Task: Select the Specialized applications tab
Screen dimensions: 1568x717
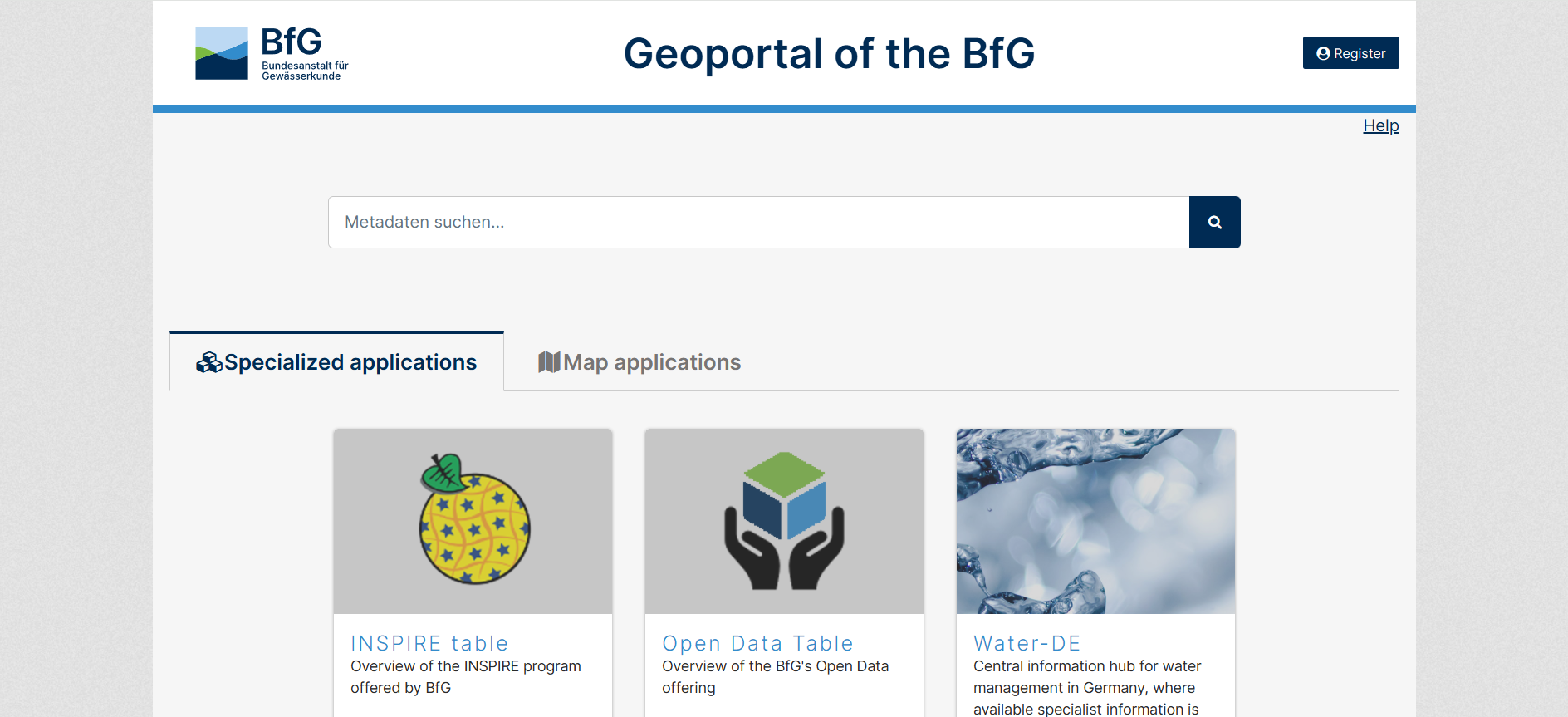Action: [336, 362]
